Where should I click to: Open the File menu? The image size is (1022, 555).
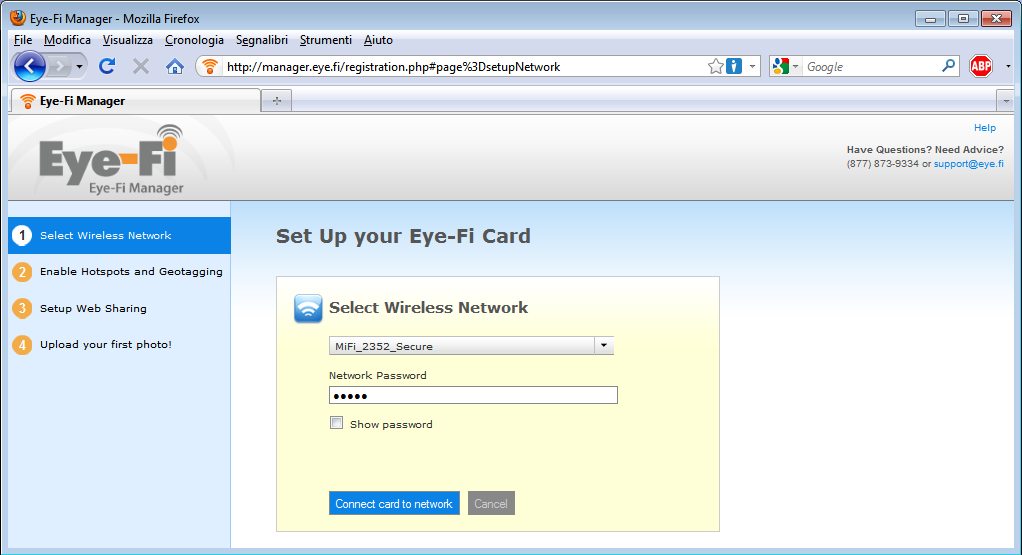23,40
